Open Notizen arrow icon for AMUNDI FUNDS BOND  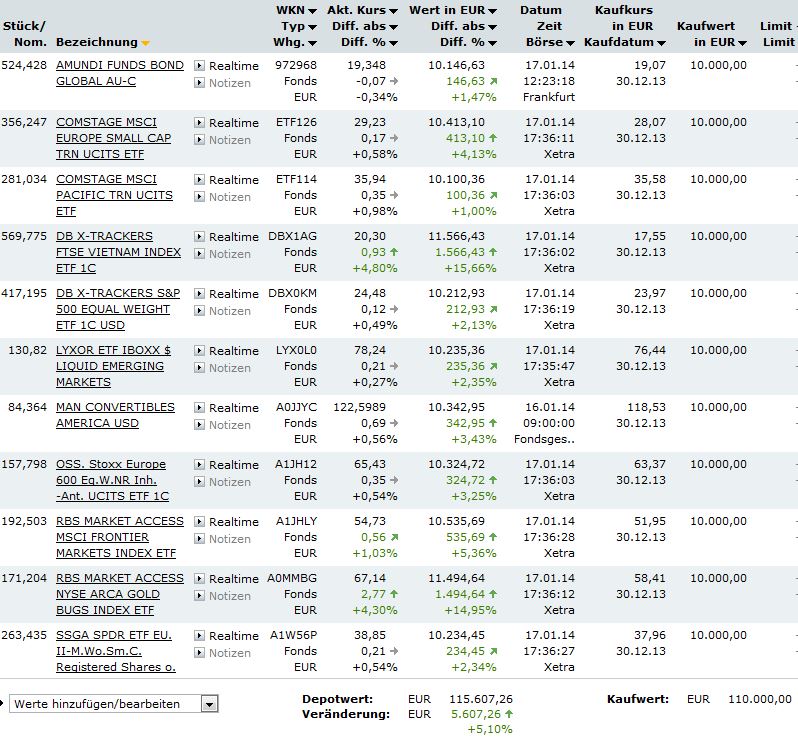(x=200, y=82)
